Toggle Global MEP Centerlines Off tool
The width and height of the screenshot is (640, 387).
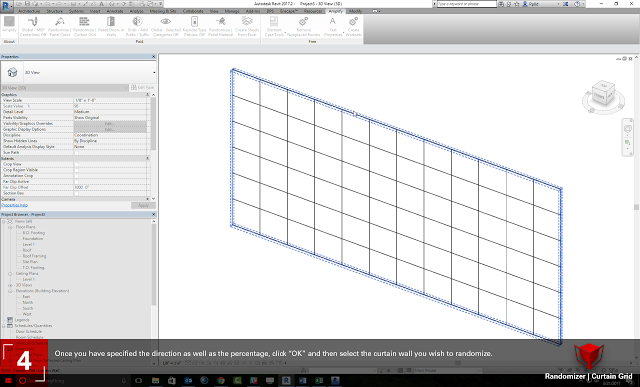[x=33, y=26]
